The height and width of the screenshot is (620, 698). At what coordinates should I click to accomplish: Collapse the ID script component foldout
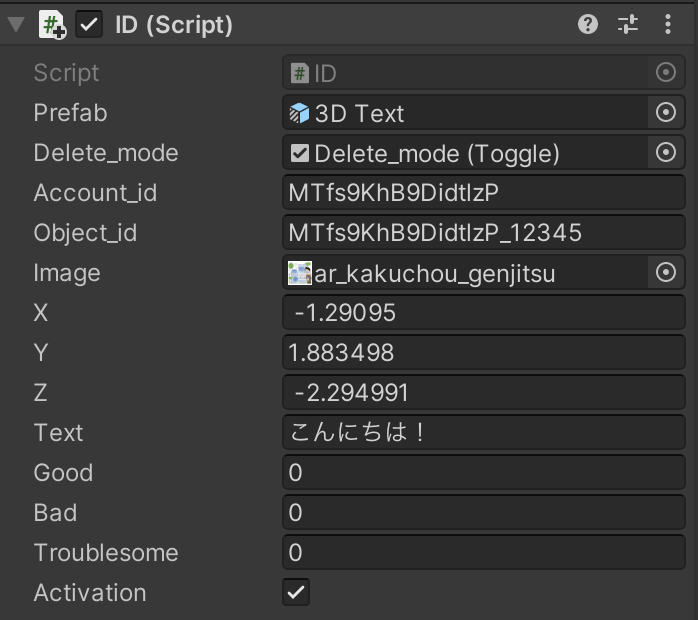click(15, 25)
